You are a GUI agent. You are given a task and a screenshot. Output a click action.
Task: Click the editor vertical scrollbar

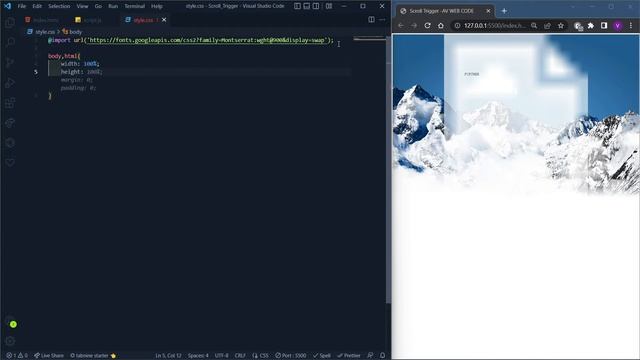[x=388, y=169]
